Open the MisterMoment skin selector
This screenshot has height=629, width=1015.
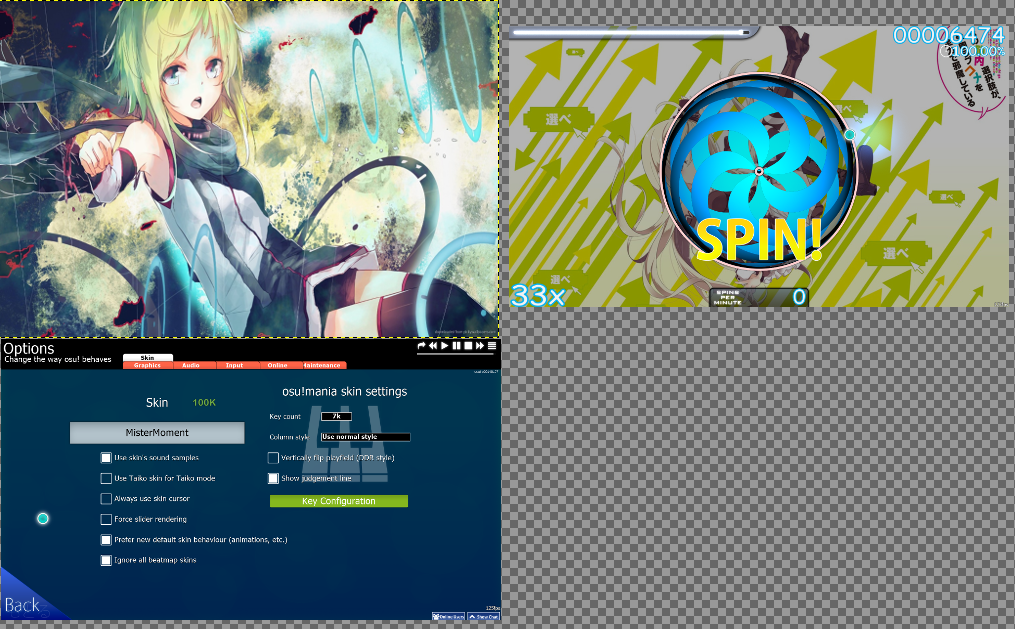click(x=157, y=433)
